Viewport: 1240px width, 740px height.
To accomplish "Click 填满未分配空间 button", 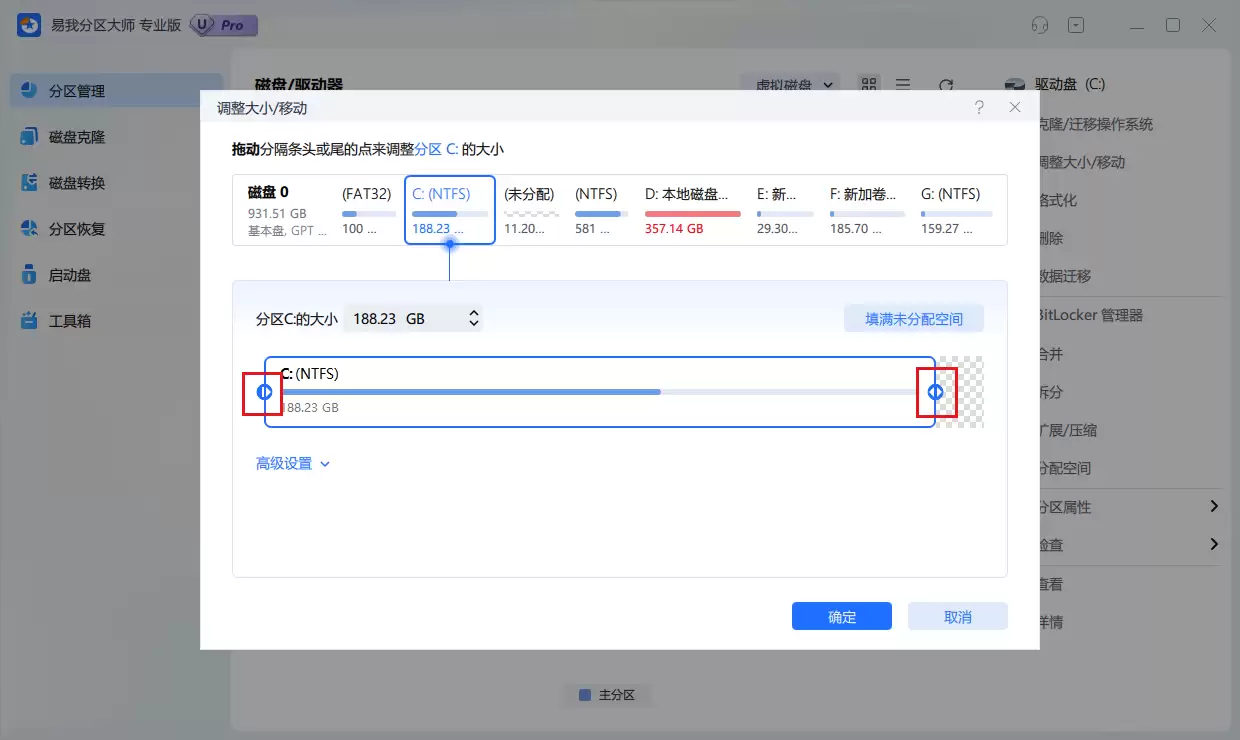I will click(x=913, y=319).
